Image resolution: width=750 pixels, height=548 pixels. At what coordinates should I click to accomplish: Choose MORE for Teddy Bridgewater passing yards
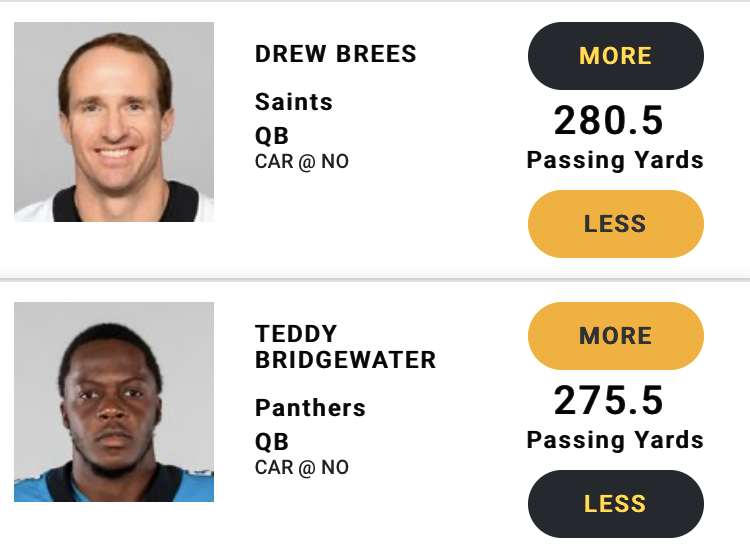pyautogui.click(x=616, y=336)
